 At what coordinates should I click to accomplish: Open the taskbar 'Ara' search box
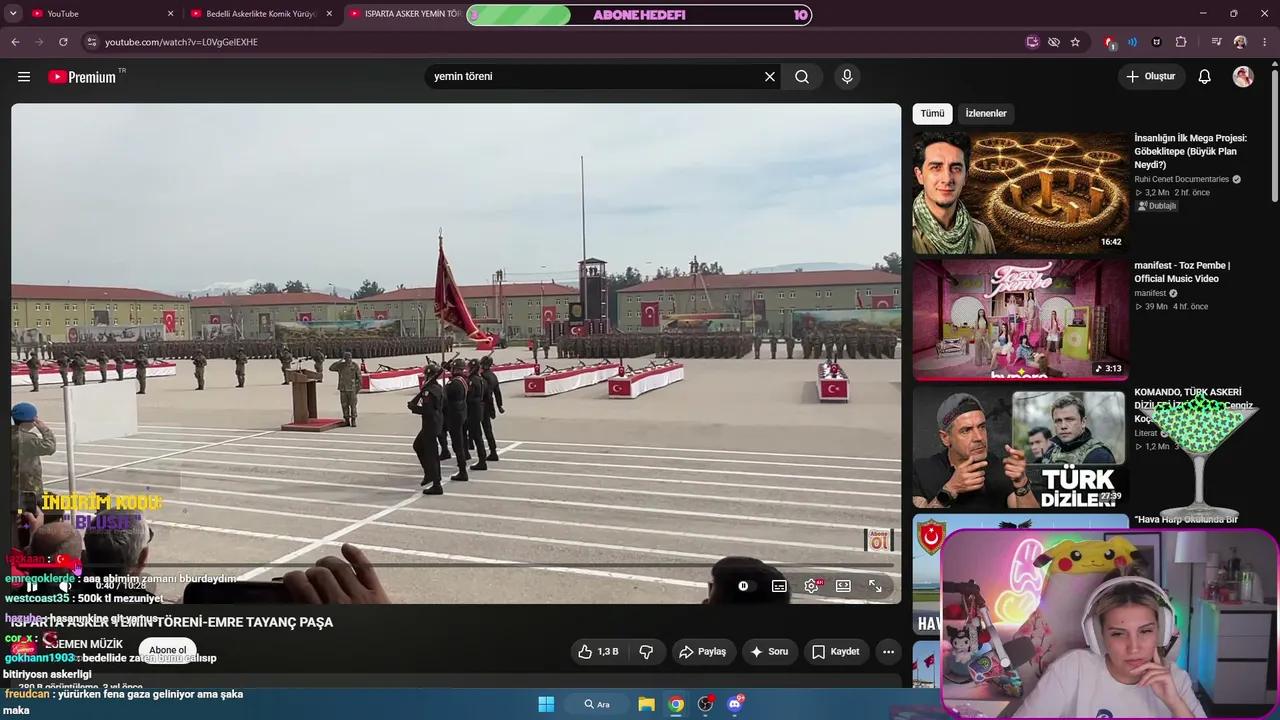[x=597, y=704]
